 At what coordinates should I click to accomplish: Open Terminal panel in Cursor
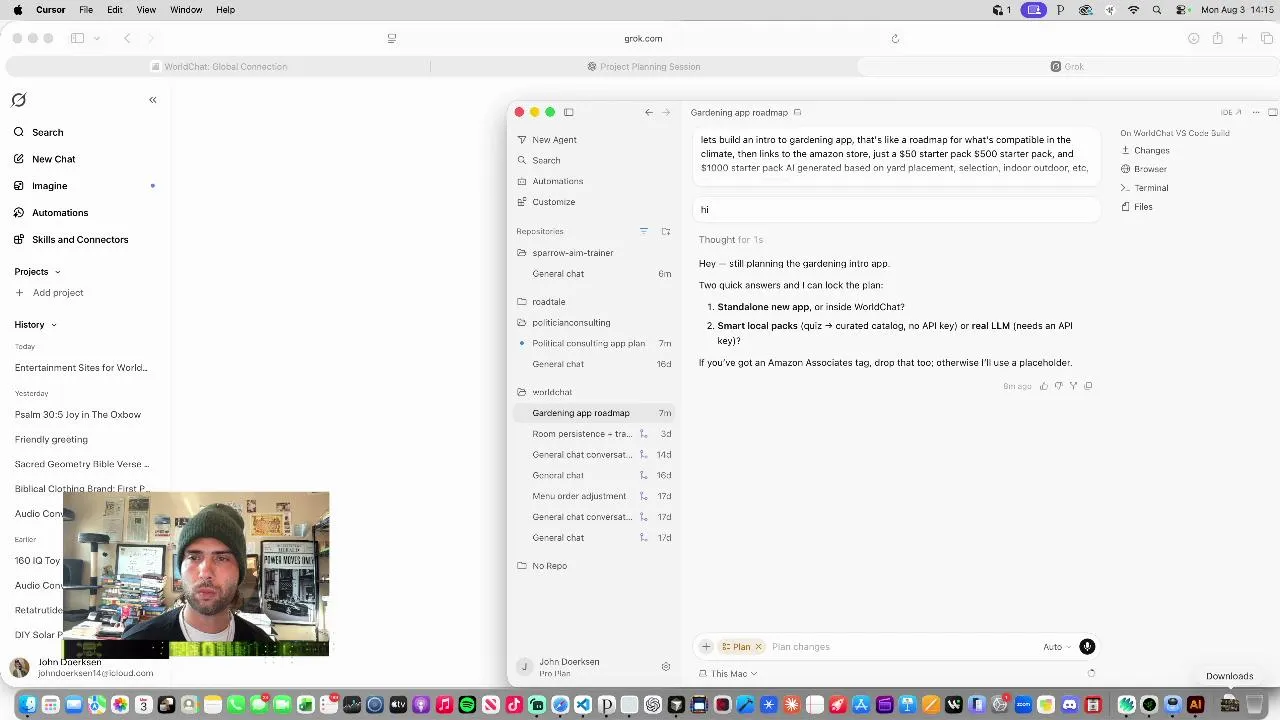[1145, 188]
